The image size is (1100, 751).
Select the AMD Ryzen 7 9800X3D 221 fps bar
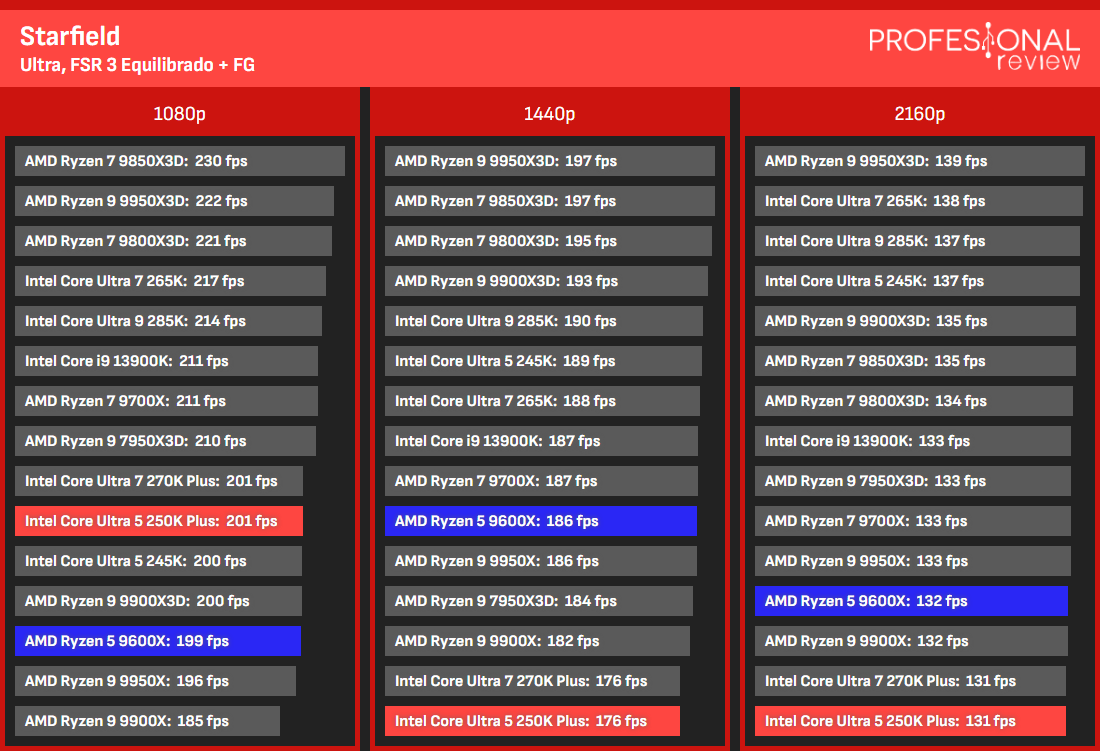[173, 241]
